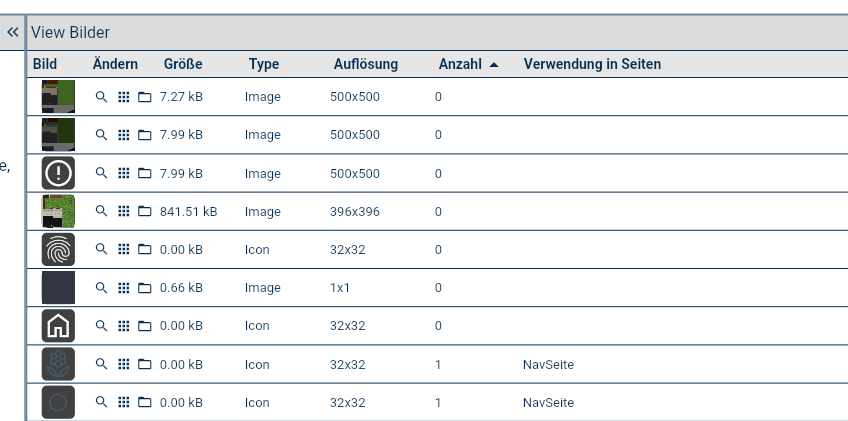Open the NavSeite link in the flower row
Image resolution: width=848 pixels, height=421 pixels.
tap(548, 365)
